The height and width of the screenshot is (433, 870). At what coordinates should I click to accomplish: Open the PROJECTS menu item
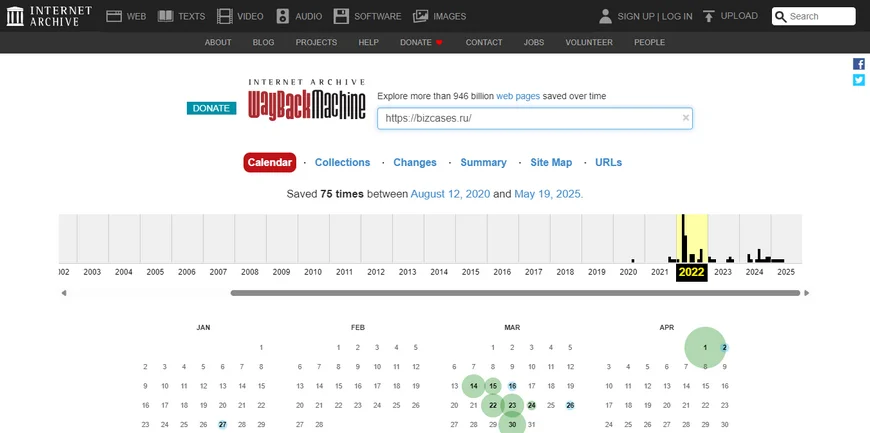click(316, 42)
